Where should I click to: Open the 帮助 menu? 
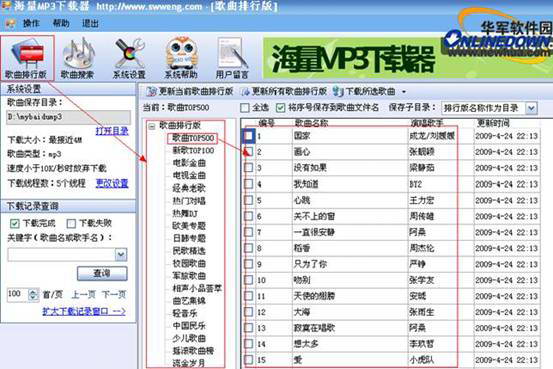pyautogui.click(x=61, y=24)
